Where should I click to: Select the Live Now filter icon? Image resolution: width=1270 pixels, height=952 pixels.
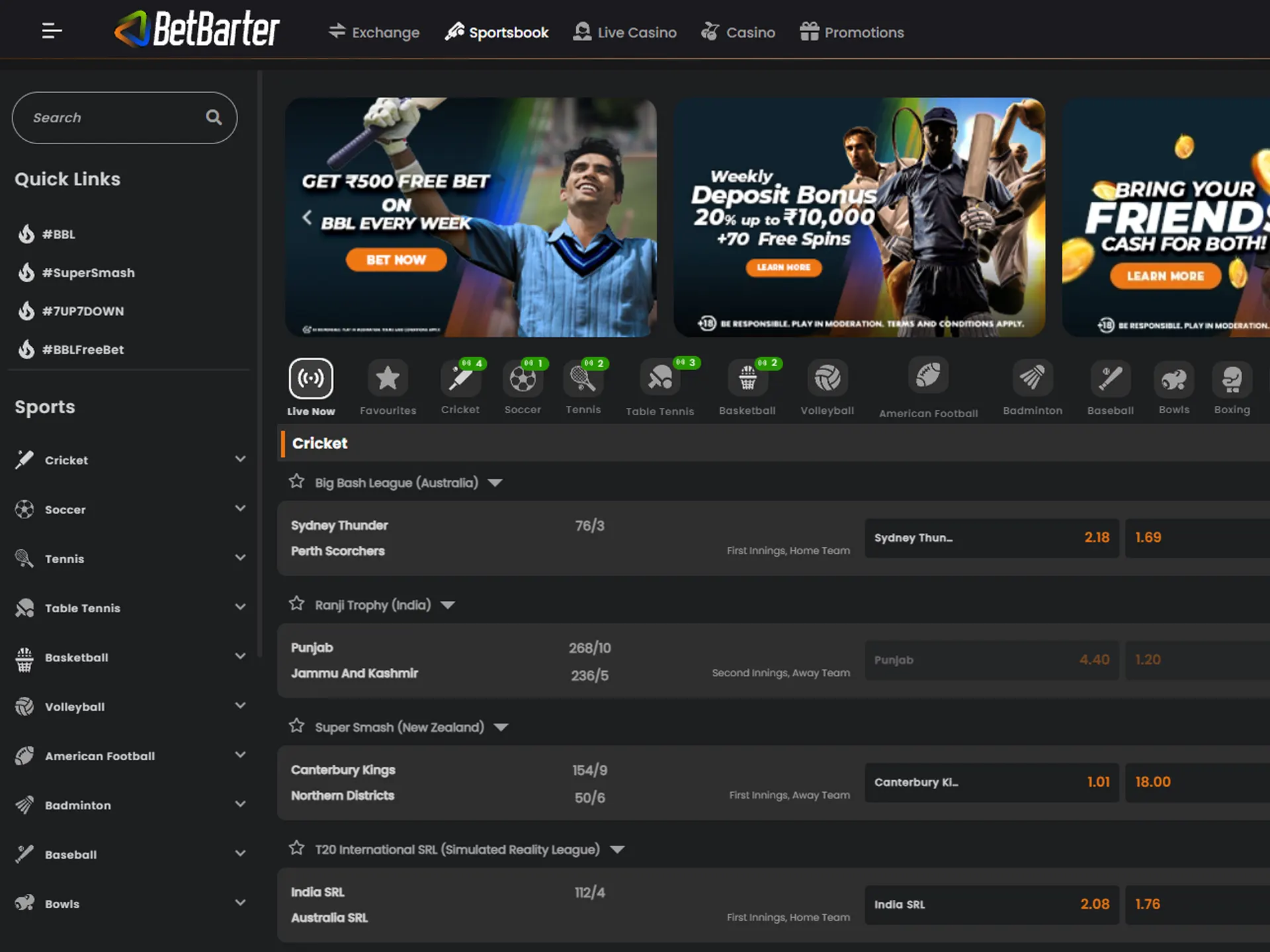coord(311,379)
